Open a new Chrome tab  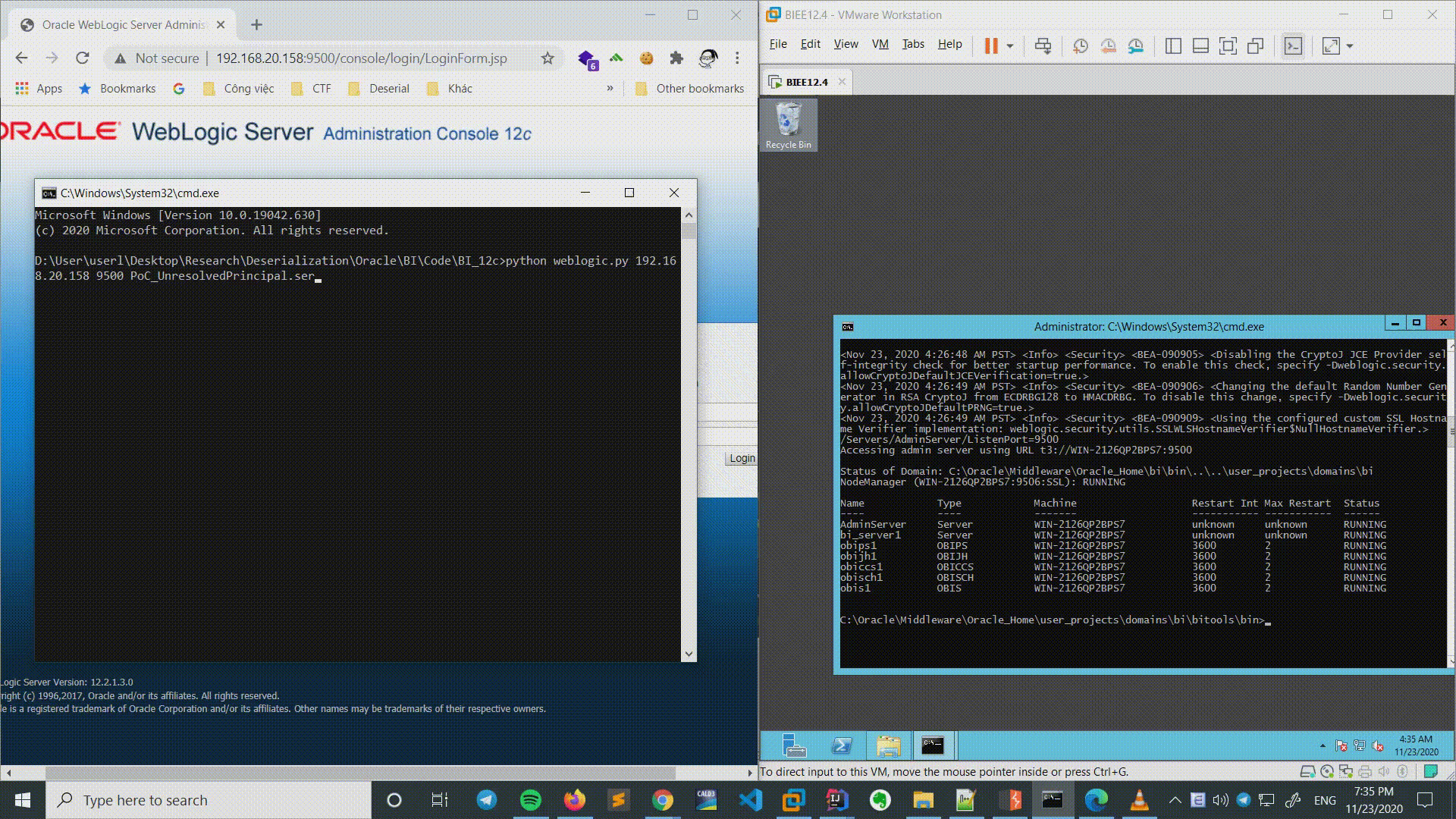pos(256,25)
